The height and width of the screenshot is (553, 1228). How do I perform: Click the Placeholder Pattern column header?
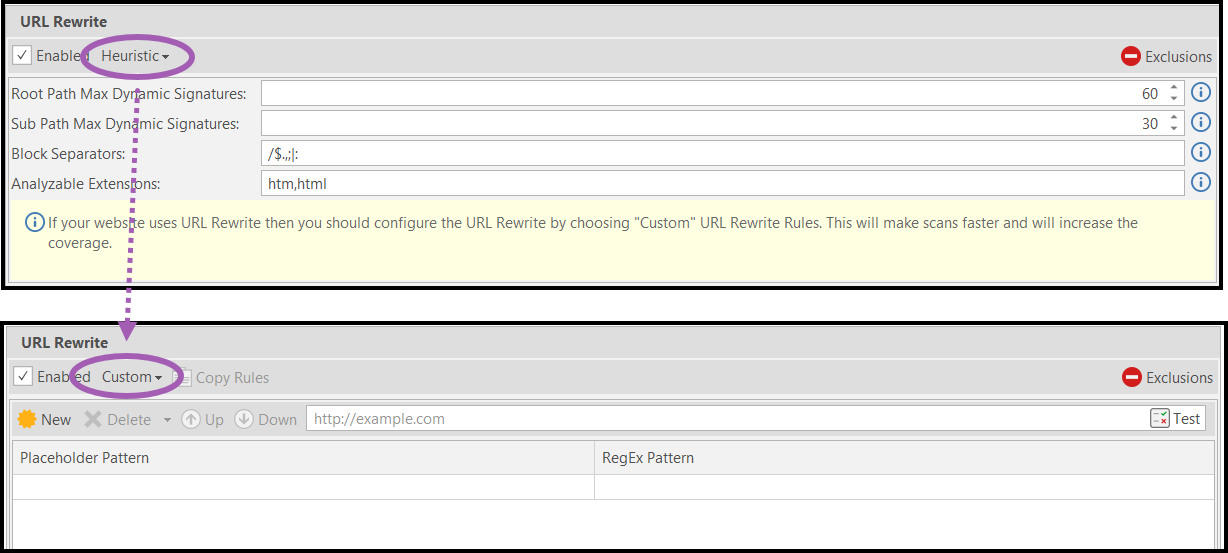(303, 458)
